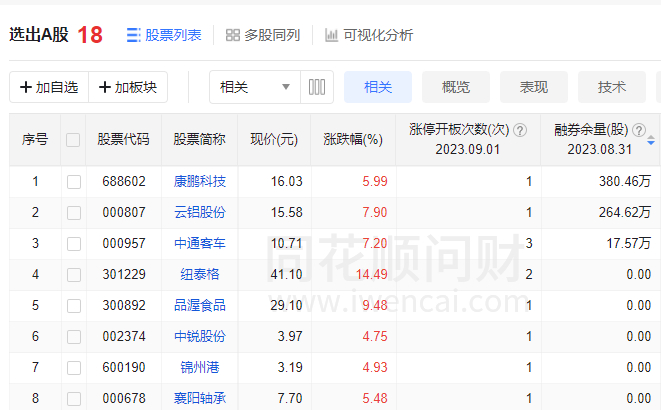Image resolution: width=661 pixels, height=410 pixels.
Task: Open the 锦州港 stock link
Action: pos(200,367)
